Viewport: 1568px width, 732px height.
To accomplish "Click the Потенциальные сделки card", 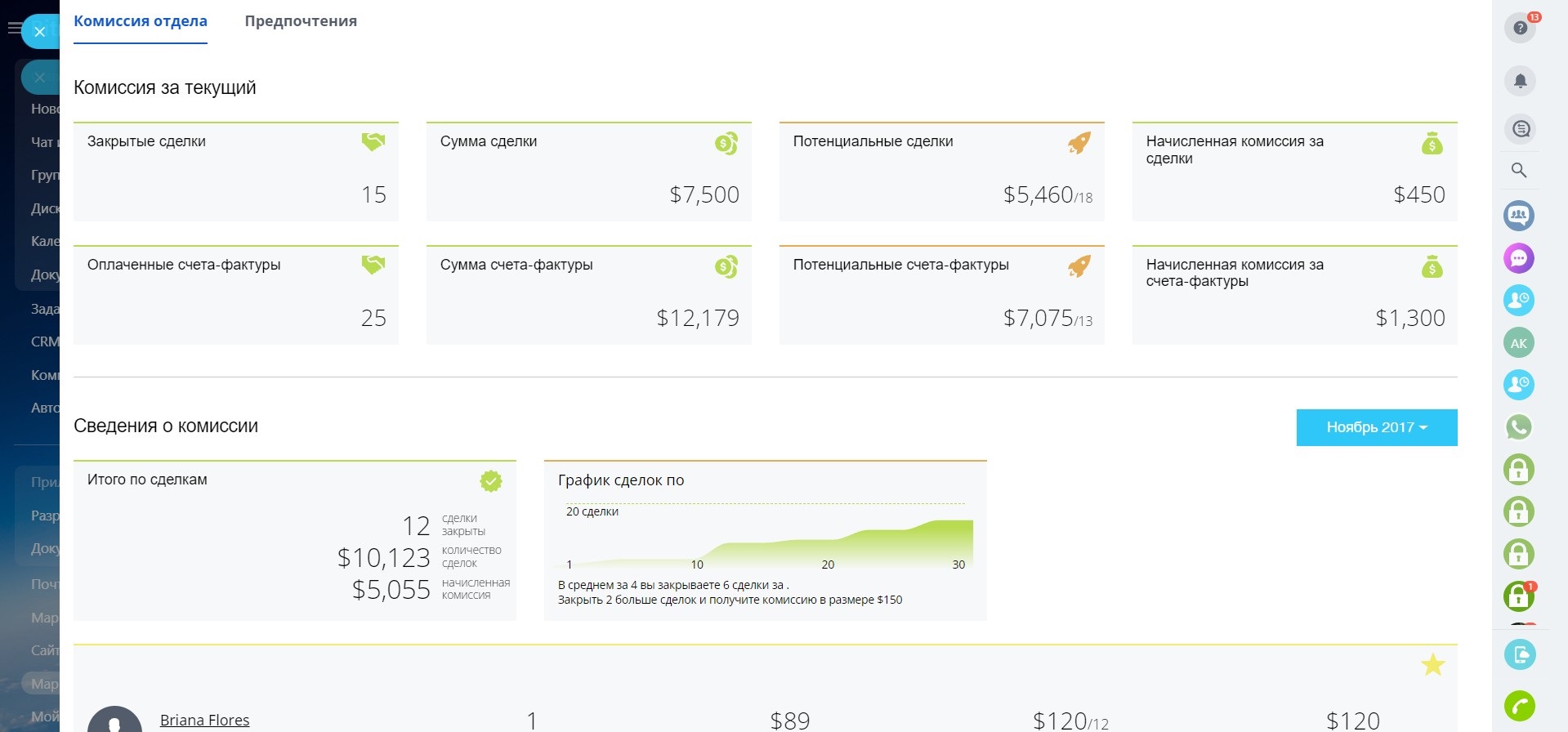I will tap(941, 172).
